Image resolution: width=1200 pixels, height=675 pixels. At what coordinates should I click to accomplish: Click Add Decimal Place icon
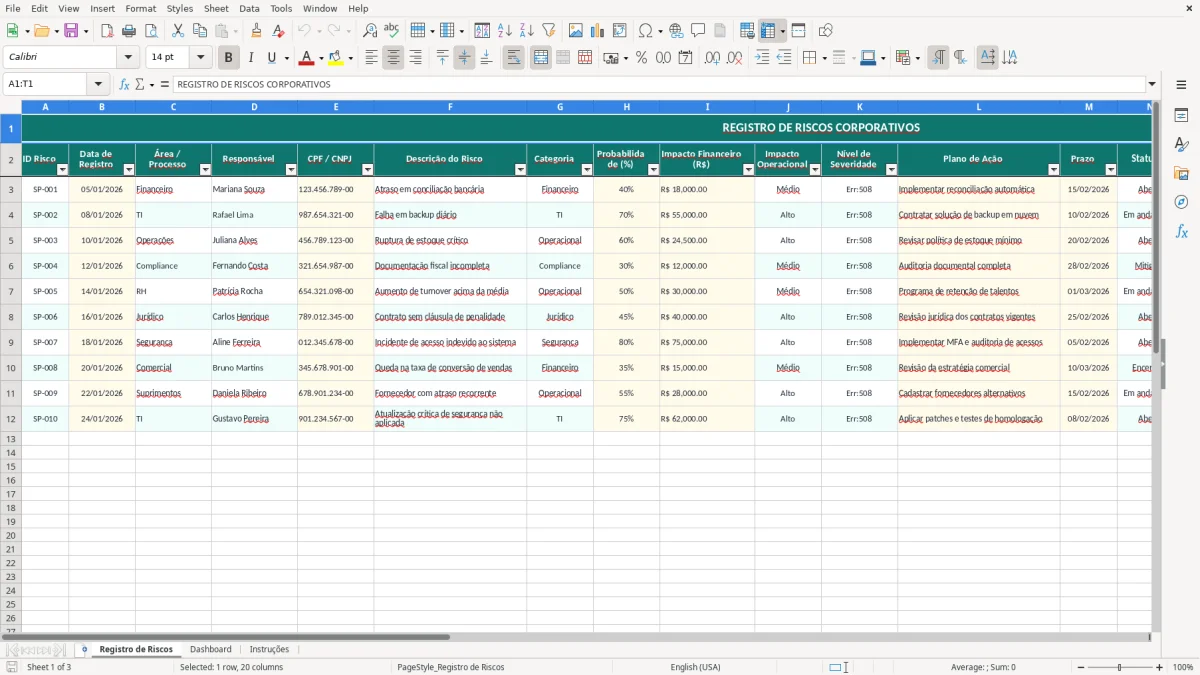click(712, 58)
